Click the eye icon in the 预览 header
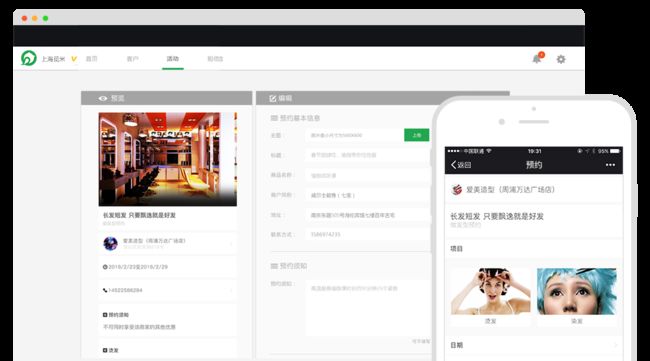 pyautogui.click(x=103, y=98)
